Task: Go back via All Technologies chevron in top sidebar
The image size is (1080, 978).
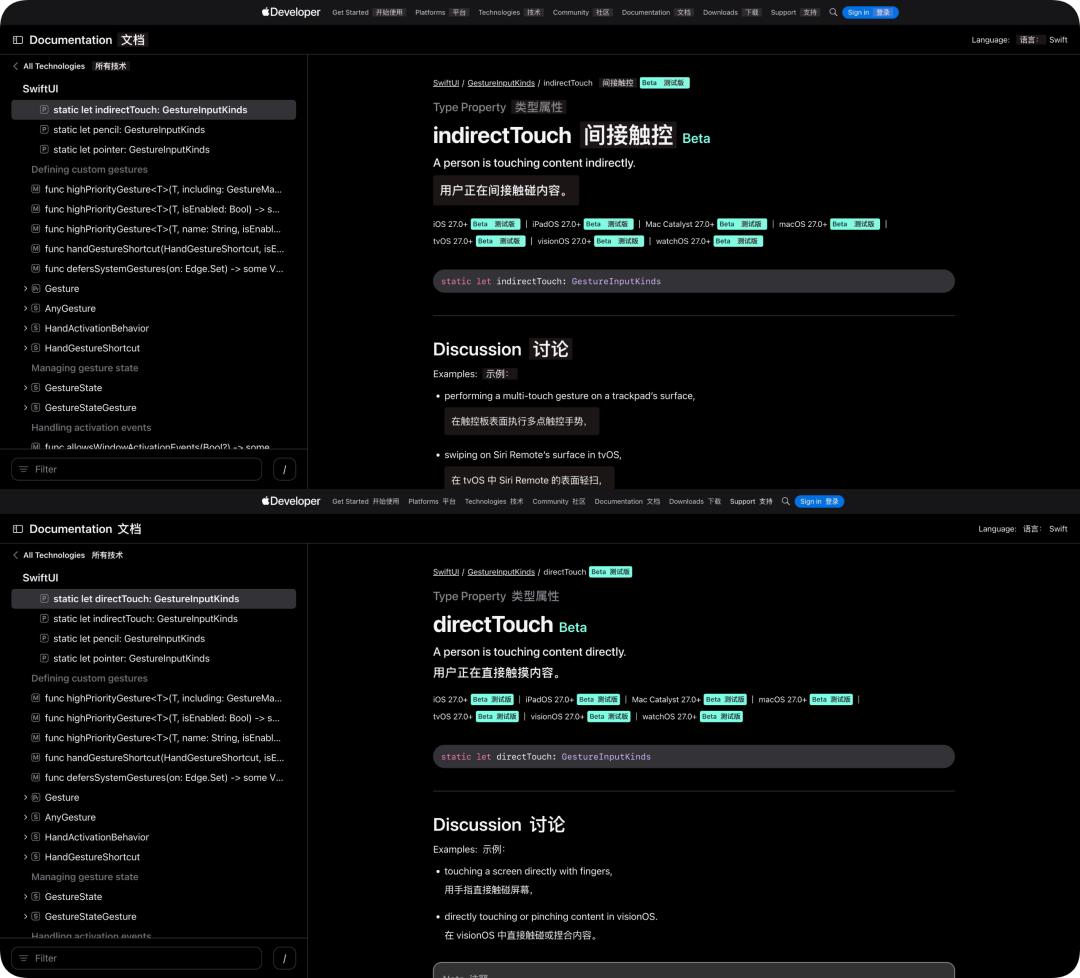Action: tap(15, 66)
